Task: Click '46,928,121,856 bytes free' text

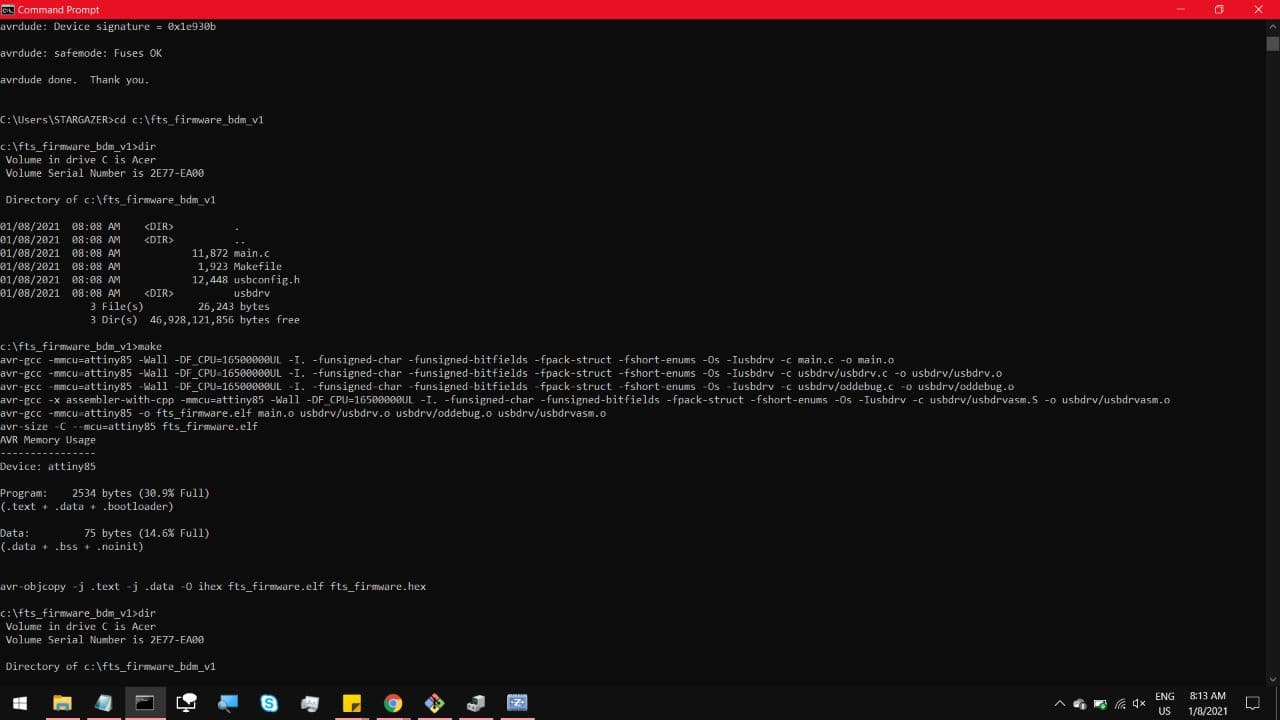Action: tap(225, 320)
